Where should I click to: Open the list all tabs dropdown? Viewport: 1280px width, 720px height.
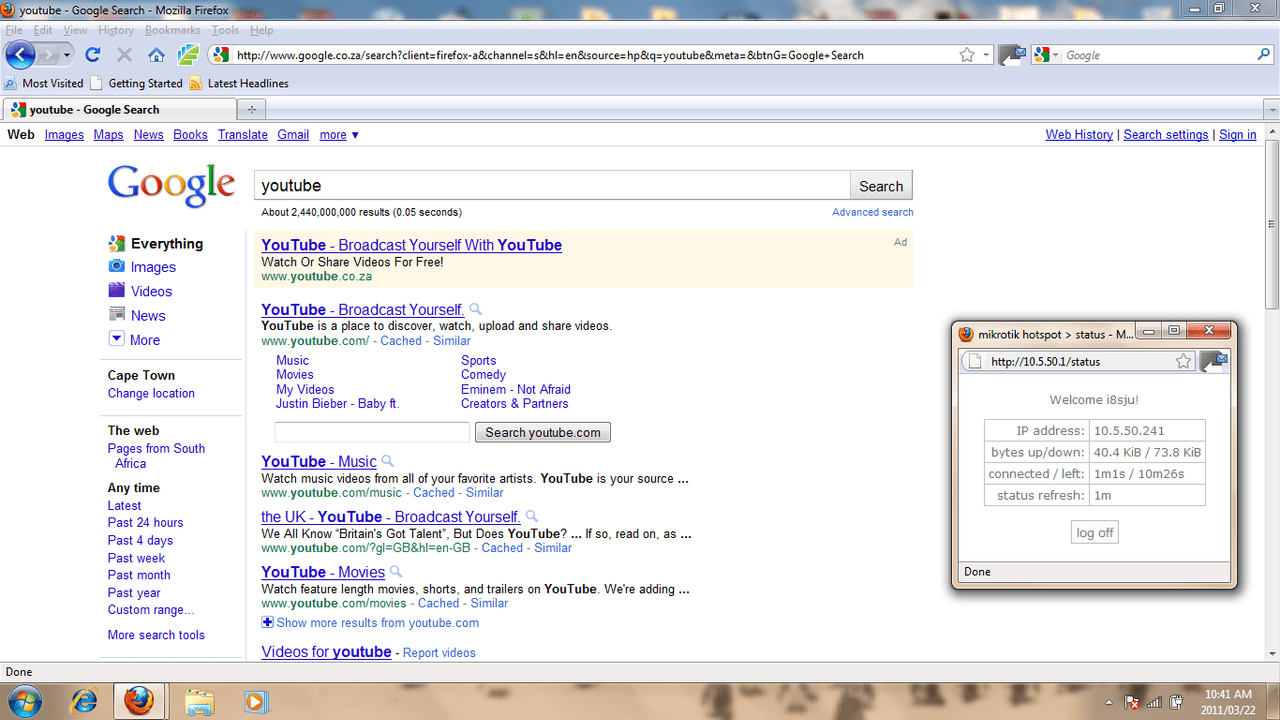(1271, 109)
